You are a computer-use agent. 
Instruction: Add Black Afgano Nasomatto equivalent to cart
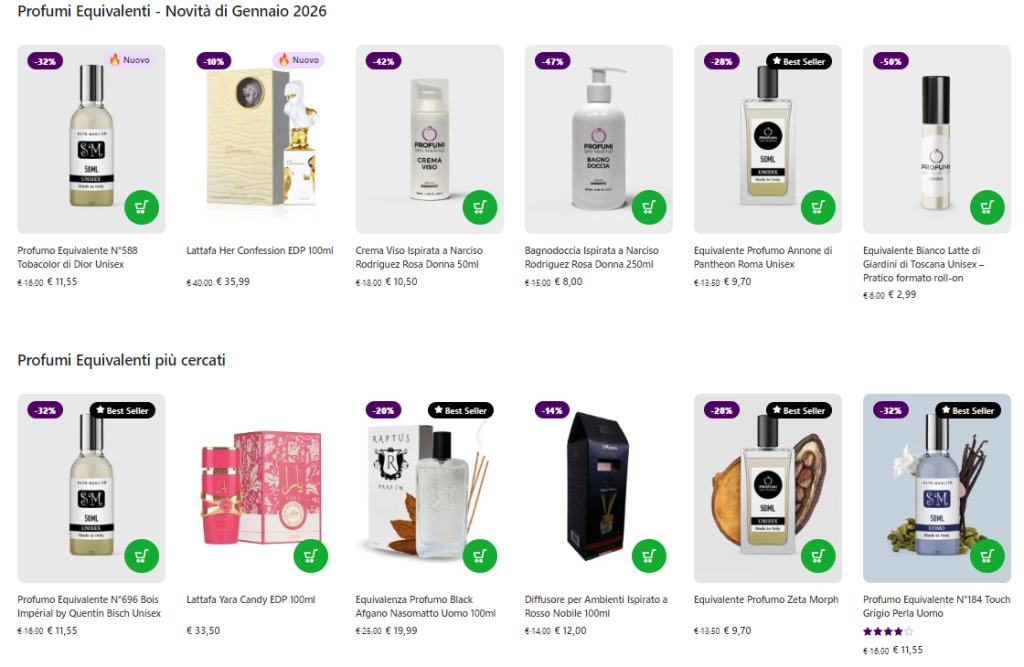click(480, 557)
